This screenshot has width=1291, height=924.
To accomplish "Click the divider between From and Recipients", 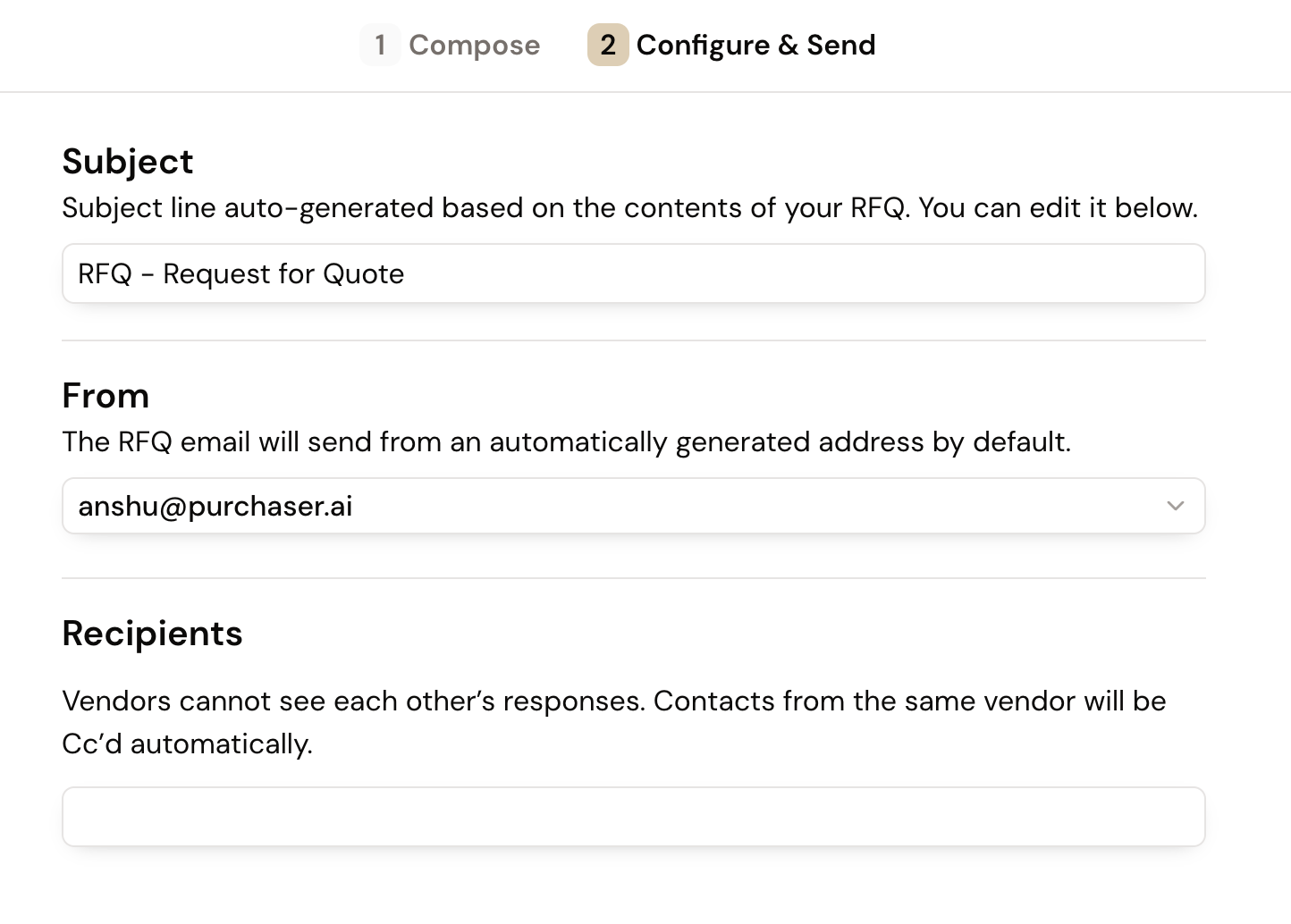I will [x=633, y=578].
